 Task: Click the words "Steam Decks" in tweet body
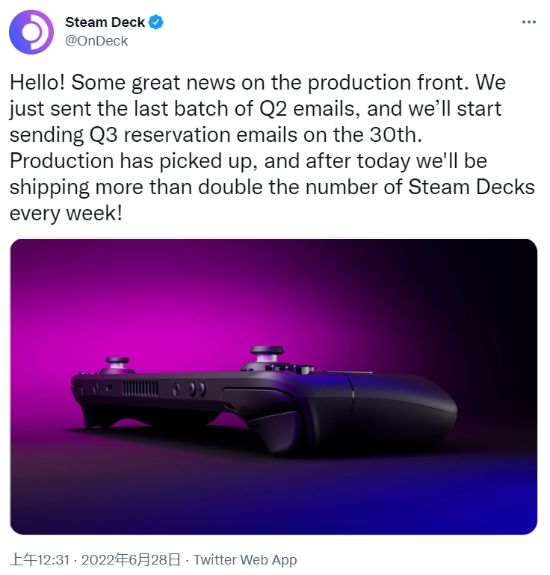point(472,187)
